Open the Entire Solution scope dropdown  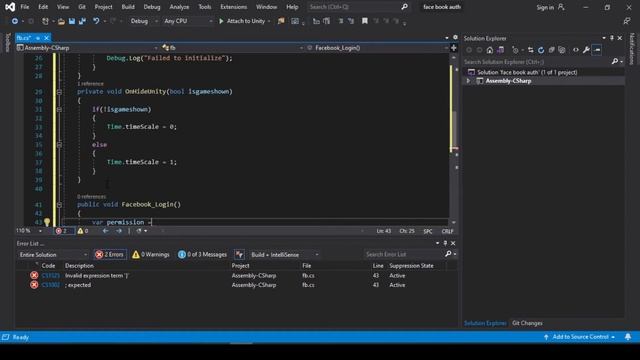click(53, 254)
